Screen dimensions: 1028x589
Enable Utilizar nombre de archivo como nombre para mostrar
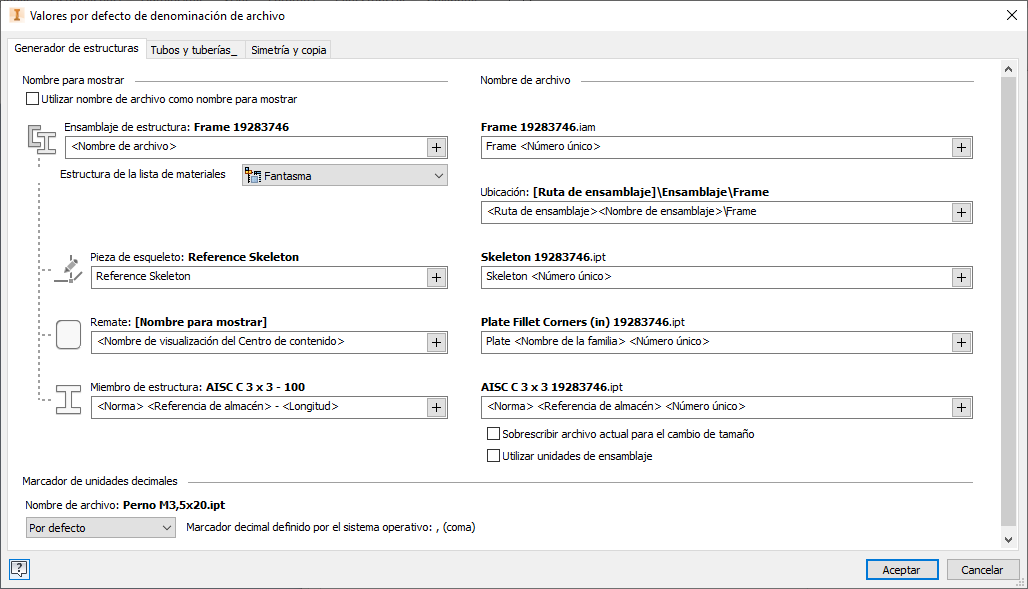pos(33,99)
